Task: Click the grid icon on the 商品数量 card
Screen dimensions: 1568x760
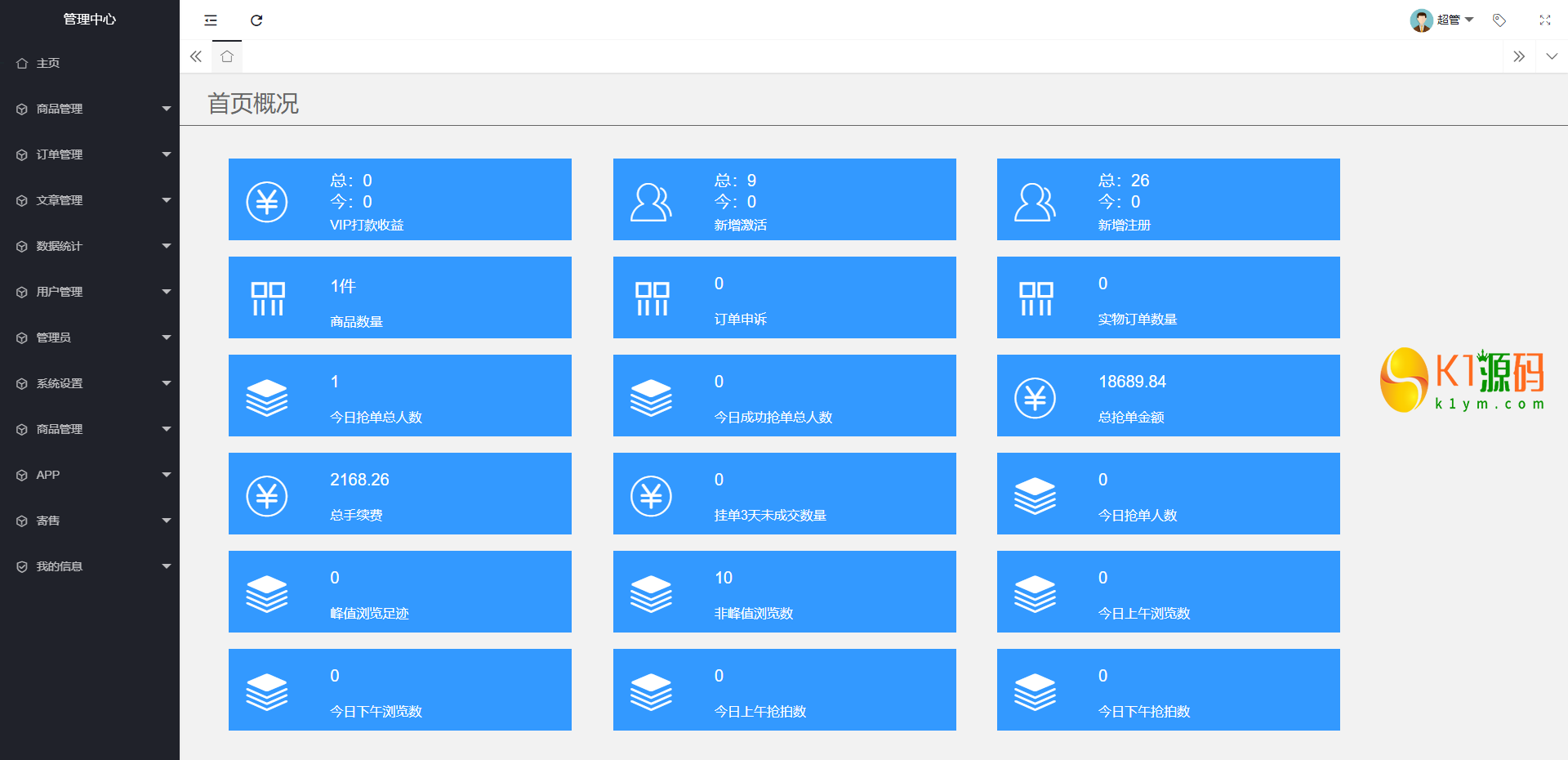Action: (x=268, y=299)
